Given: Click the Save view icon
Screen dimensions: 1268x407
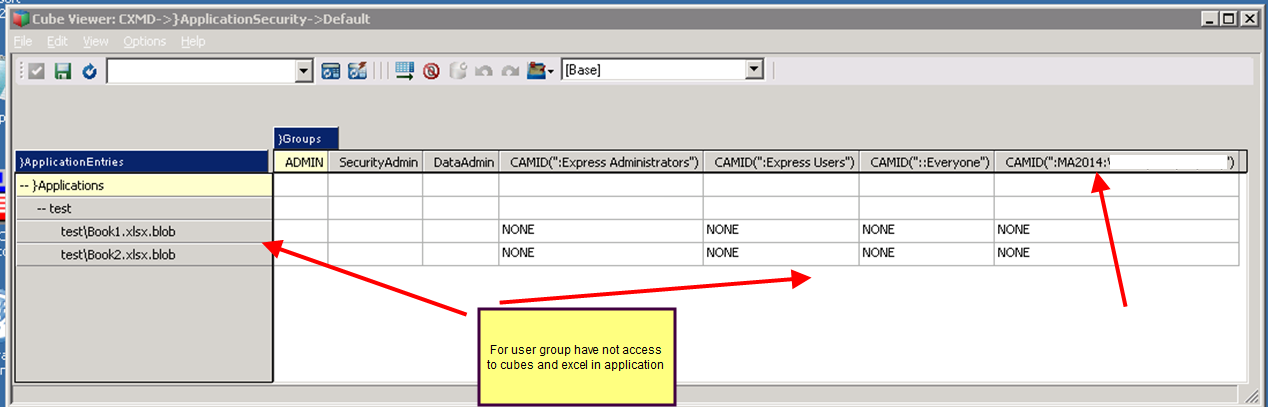Looking at the screenshot, I should pos(63,71).
